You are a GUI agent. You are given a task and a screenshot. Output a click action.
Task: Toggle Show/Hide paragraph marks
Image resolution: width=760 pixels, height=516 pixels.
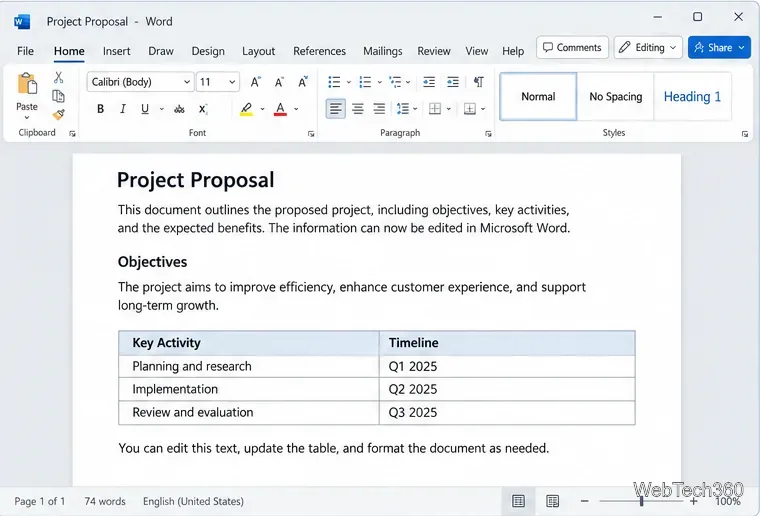point(479,82)
